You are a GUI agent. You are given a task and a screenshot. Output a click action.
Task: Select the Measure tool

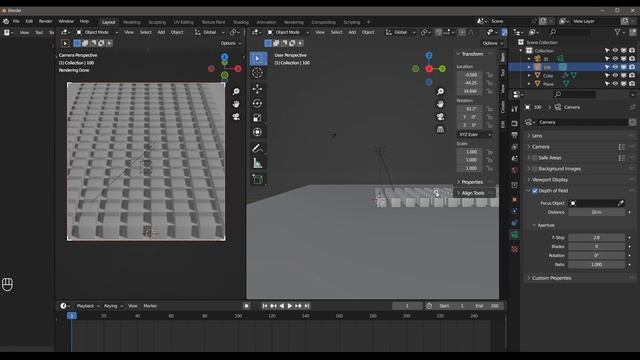pos(258,163)
